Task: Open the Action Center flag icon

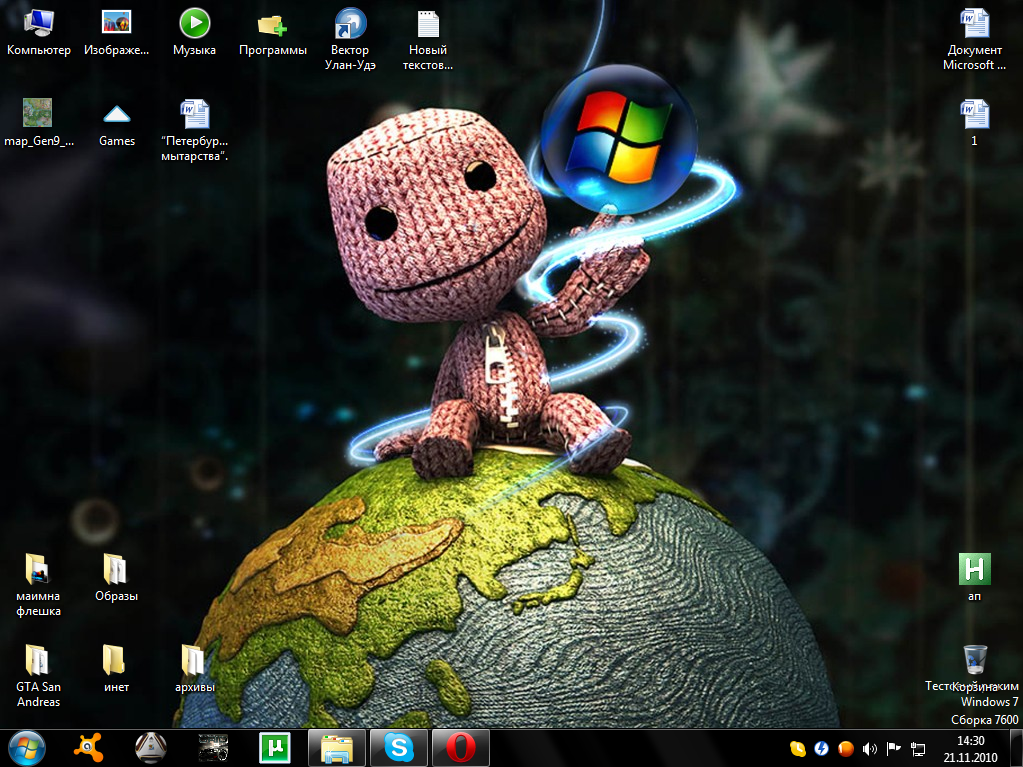Action: coord(894,748)
